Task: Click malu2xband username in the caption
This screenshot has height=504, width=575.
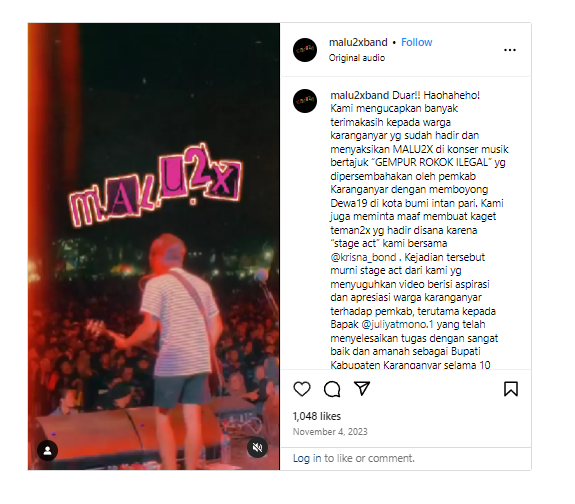Action: 359,95
